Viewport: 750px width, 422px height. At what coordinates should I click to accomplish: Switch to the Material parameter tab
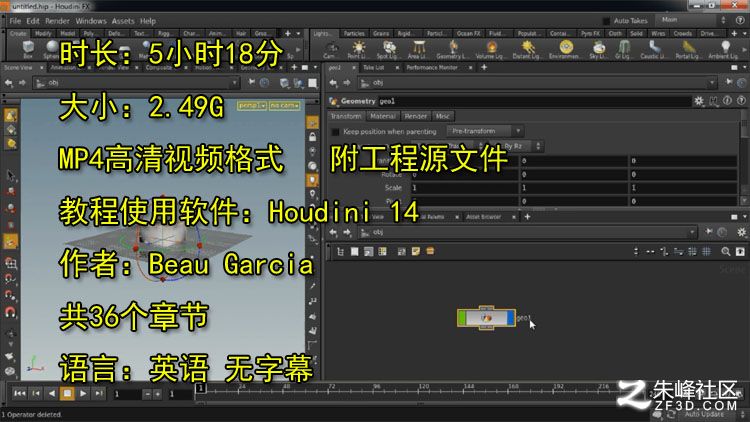coord(383,116)
